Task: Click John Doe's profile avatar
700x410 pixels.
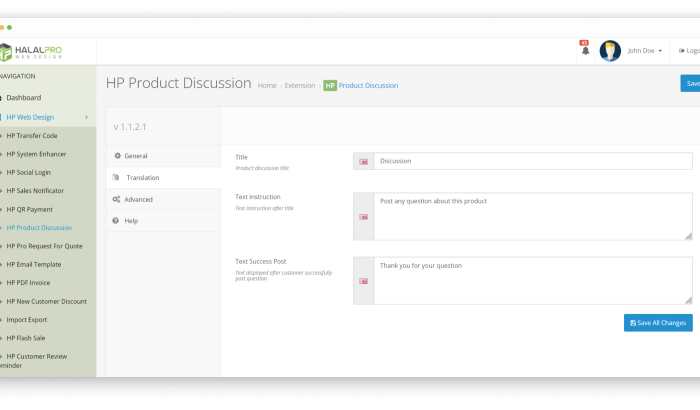Action: click(610, 51)
